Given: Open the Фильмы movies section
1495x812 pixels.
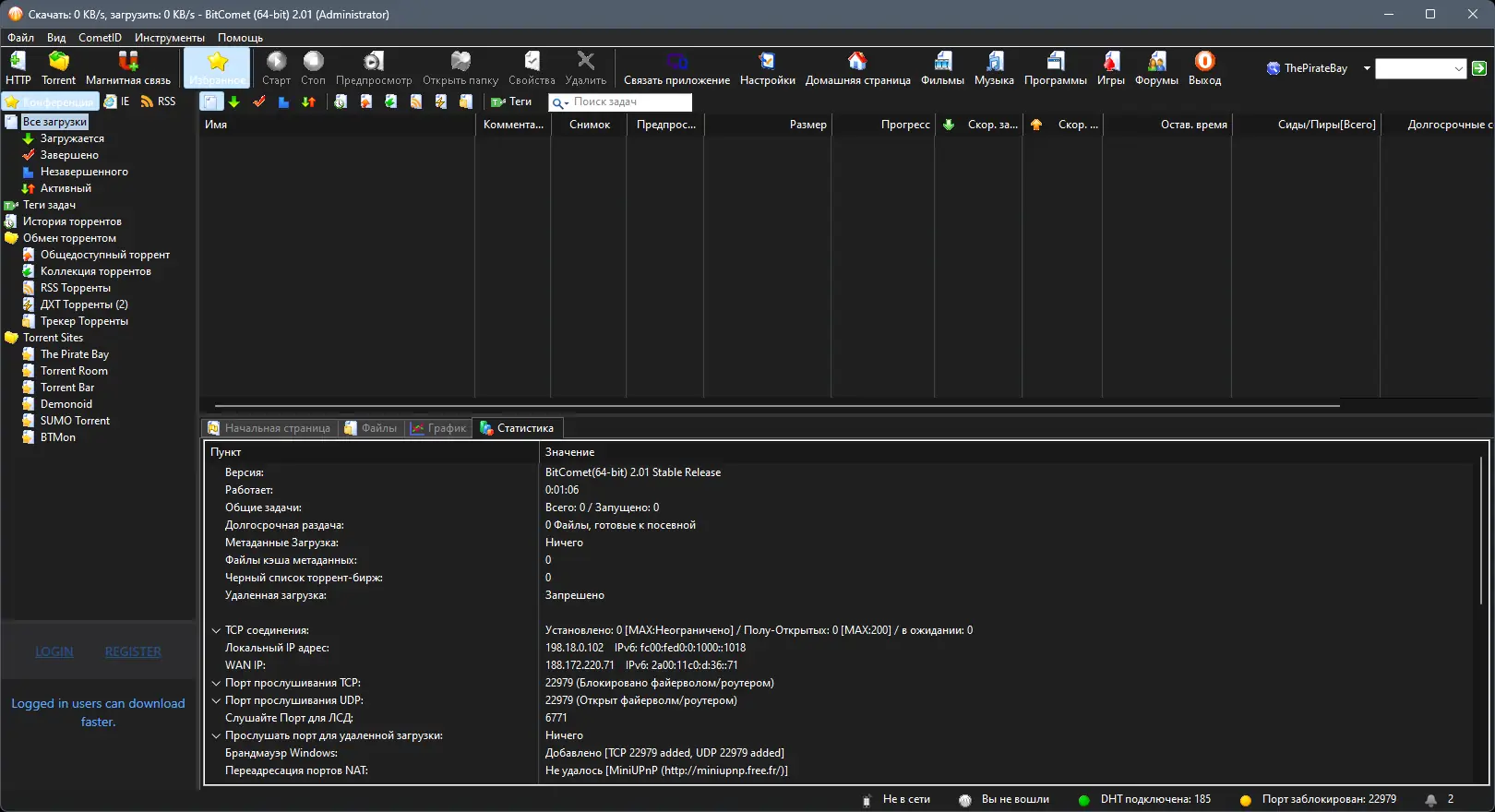Looking at the screenshot, I should point(942,67).
